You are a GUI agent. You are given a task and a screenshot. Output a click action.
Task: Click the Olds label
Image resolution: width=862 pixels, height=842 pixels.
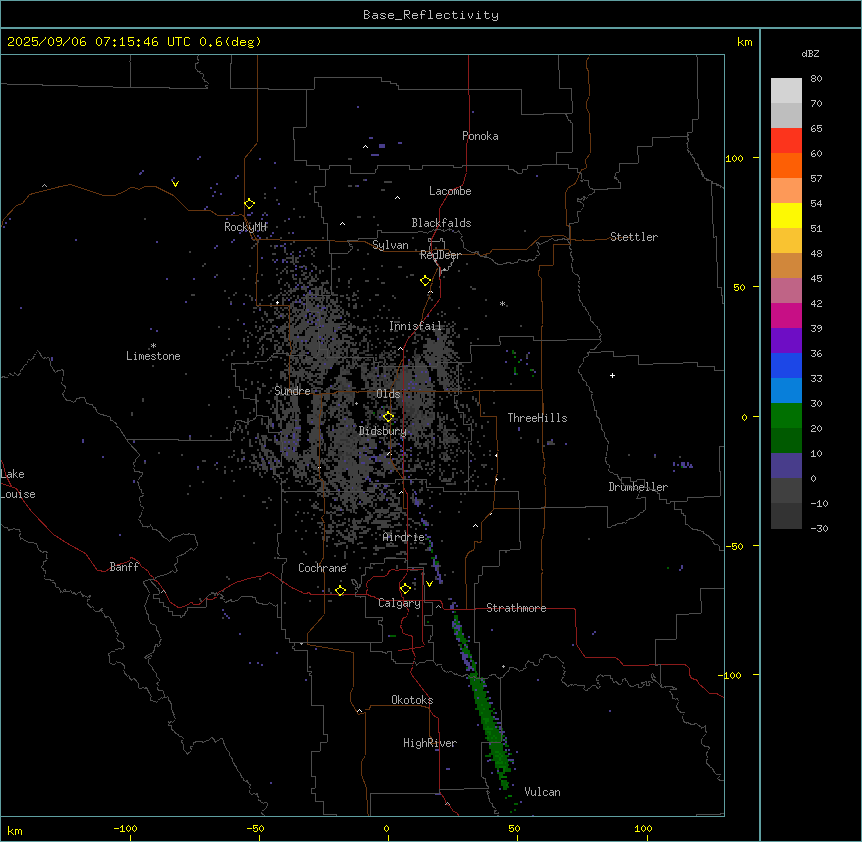point(388,394)
